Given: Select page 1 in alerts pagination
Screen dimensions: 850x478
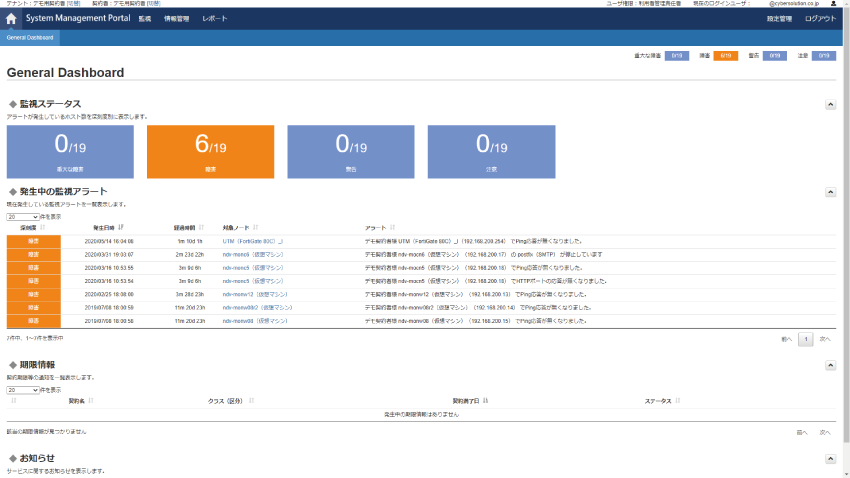Looking at the screenshot, I should (x=806, y=339).
